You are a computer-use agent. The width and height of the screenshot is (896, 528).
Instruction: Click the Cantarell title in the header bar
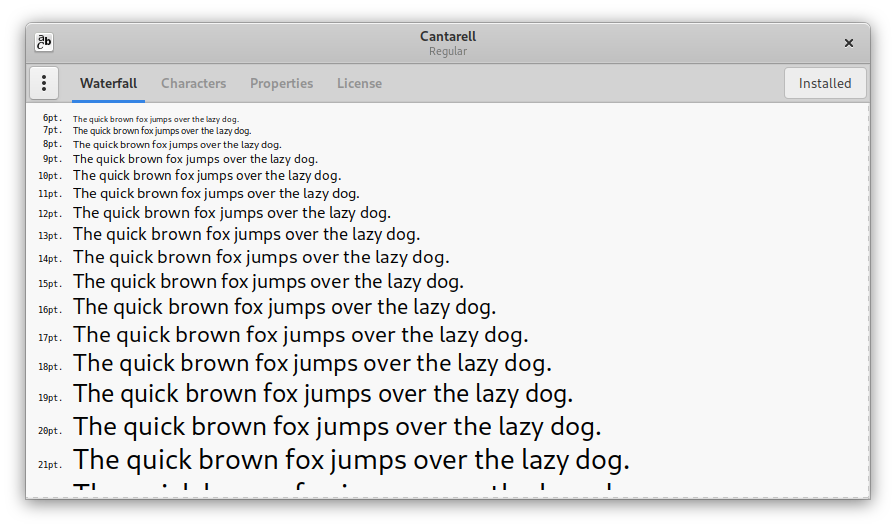tap(447, 37)
